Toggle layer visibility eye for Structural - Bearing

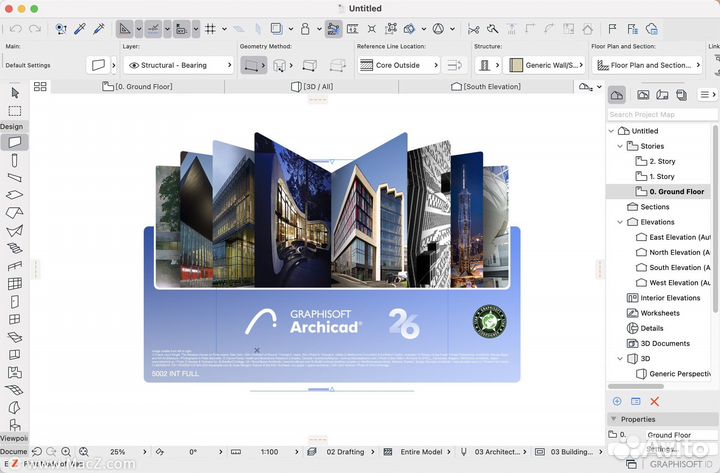pyautogui.click(x=134, y=65)
